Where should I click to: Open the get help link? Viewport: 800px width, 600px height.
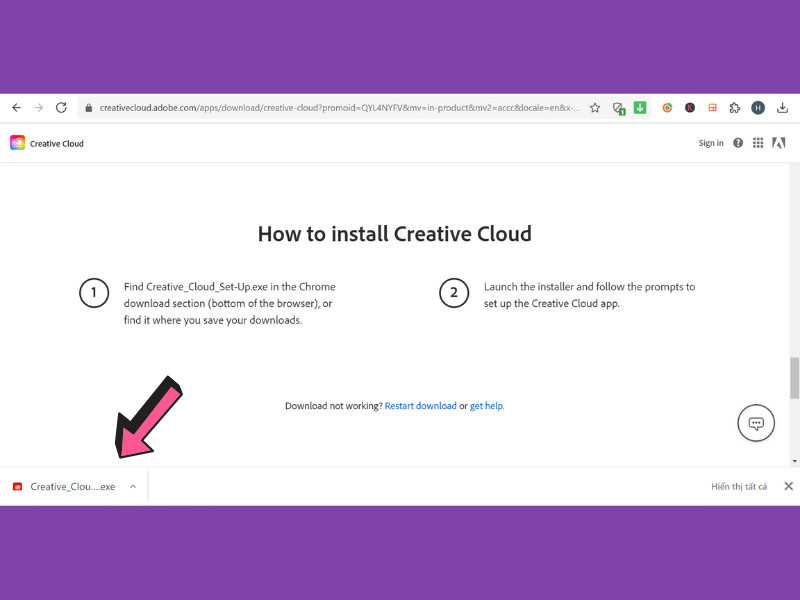[487, 406]
